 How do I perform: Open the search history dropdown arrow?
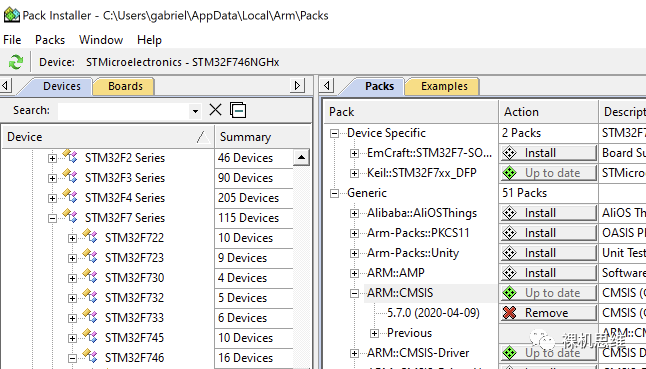[x=195, y=111]
